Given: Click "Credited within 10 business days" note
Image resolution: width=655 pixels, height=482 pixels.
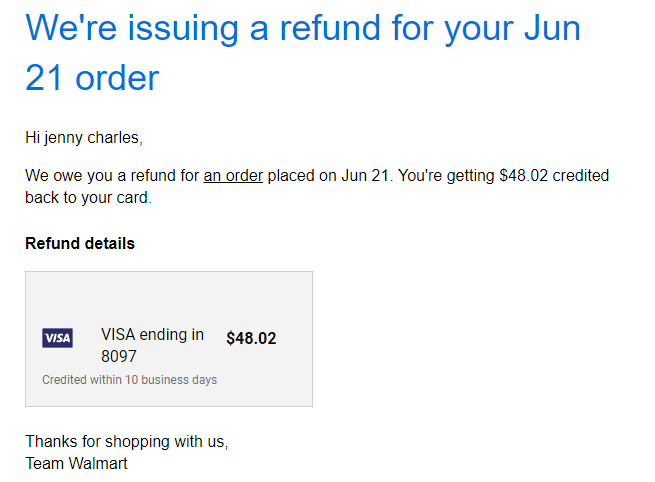Looking at the screenshot, I should pyautogui.click(x=129, y=380).
